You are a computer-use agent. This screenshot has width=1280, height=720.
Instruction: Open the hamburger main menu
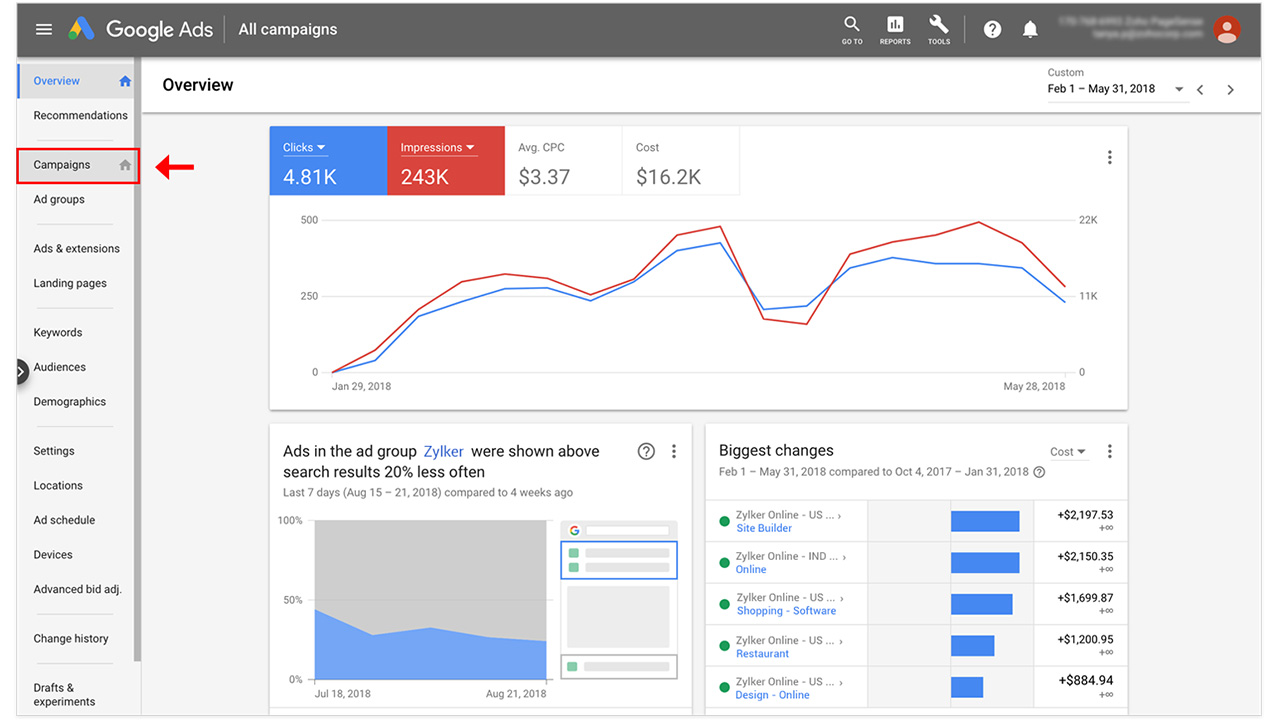click(x=43, y=30)
